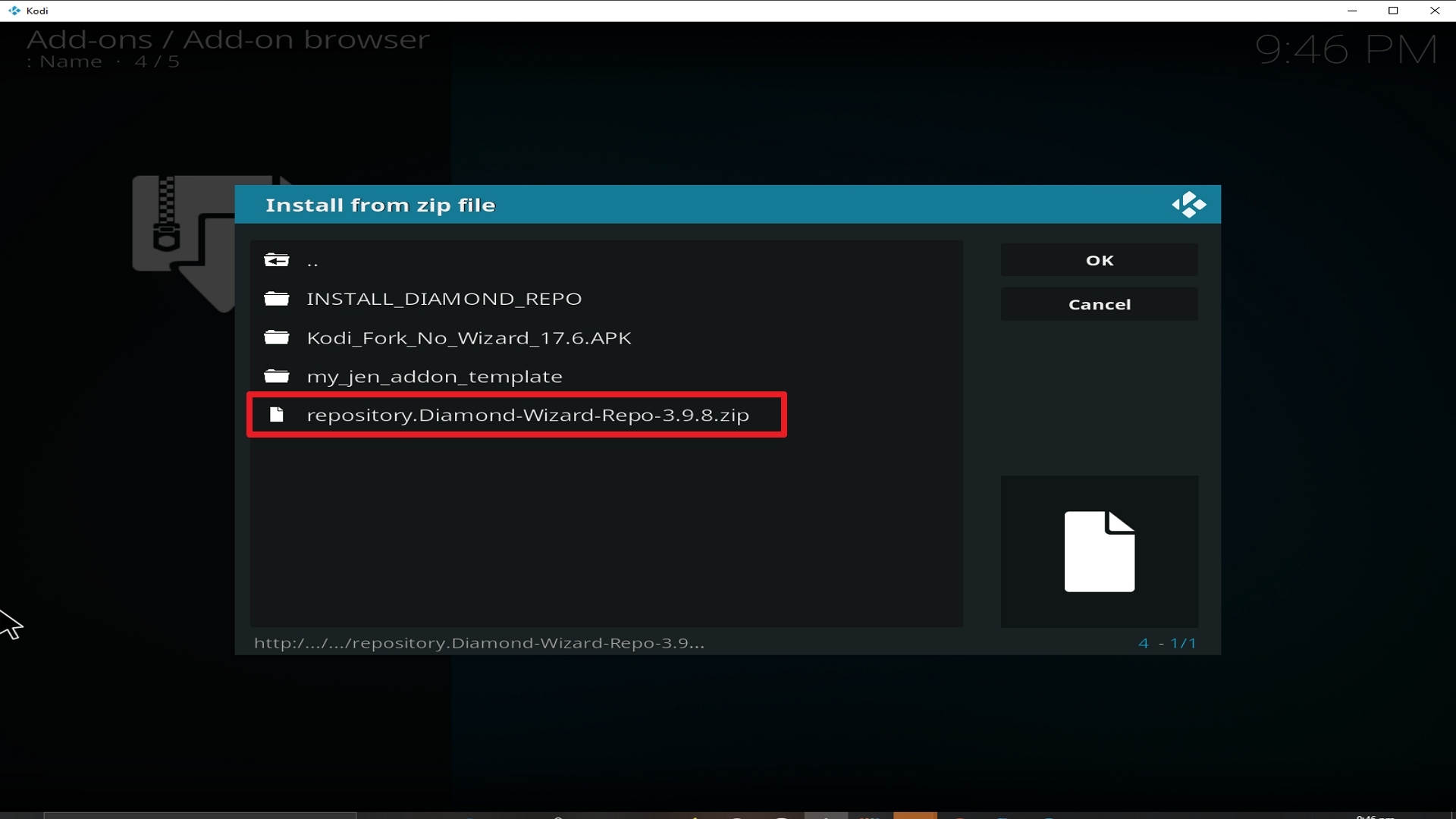
Task: Click the 9:46 PM clock
Action: click(1346, 50)
